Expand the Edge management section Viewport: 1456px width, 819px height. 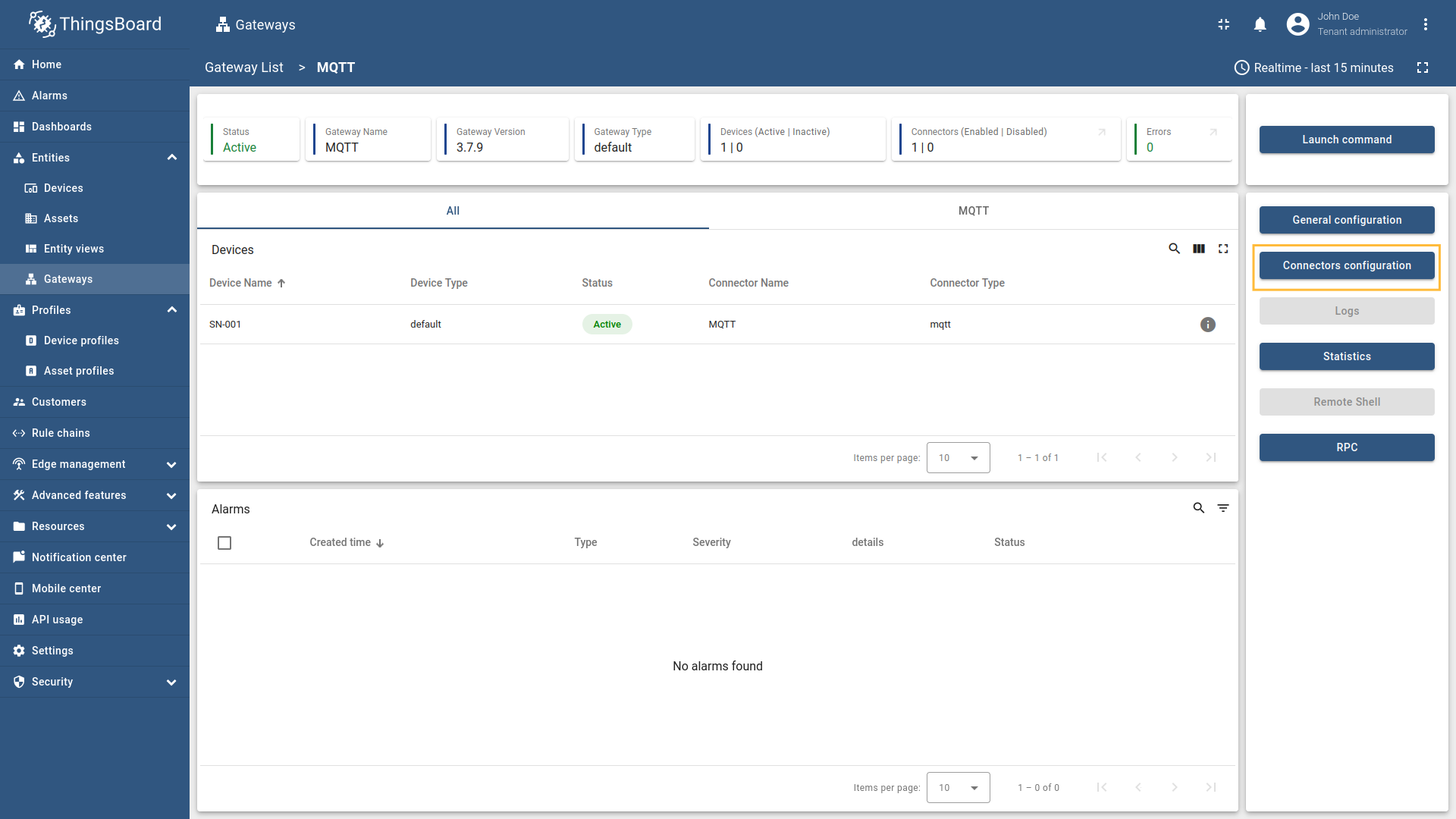pyautogui.click(x=171, y=464)
